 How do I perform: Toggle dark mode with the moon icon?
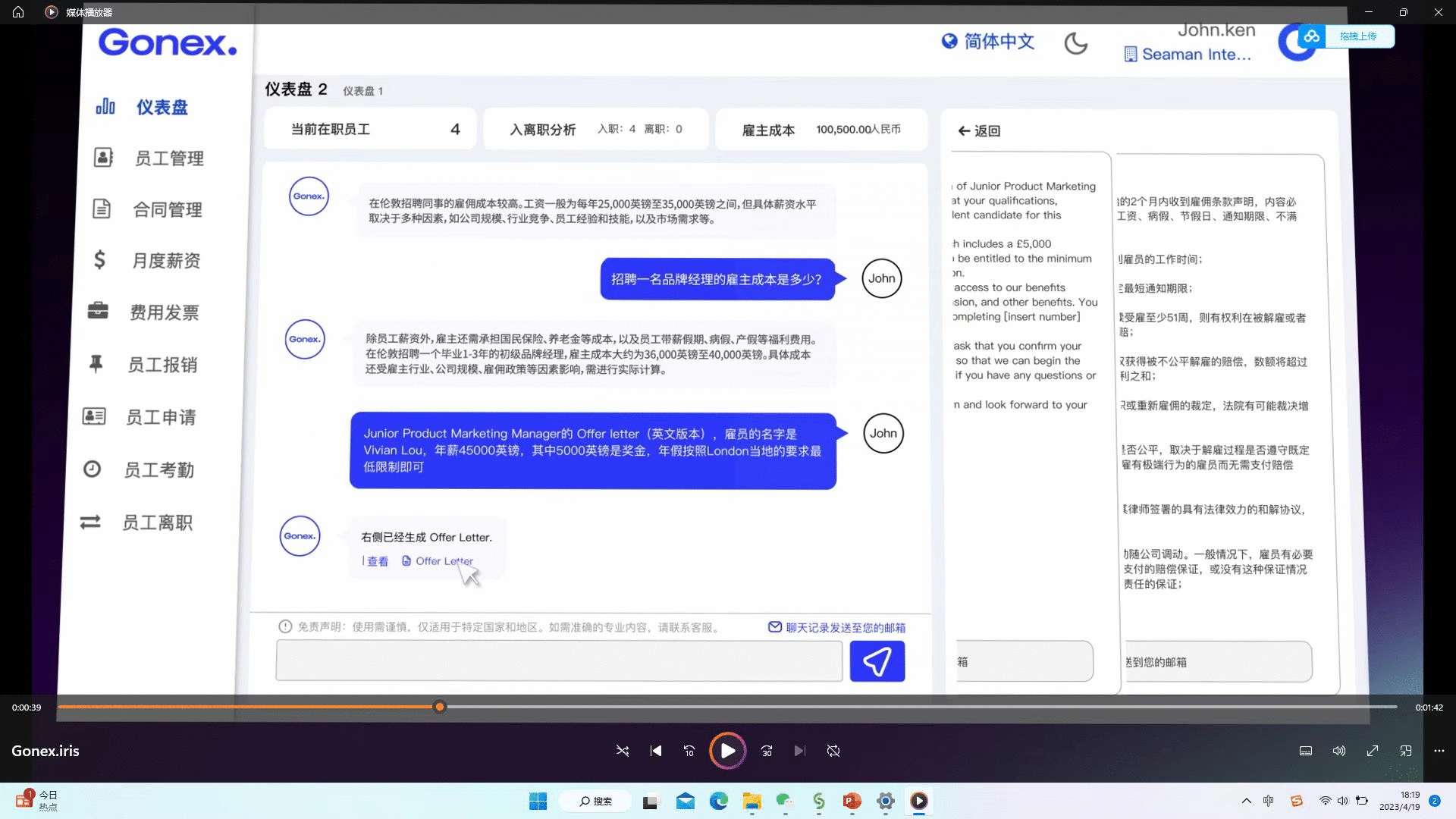(1076, 43)
